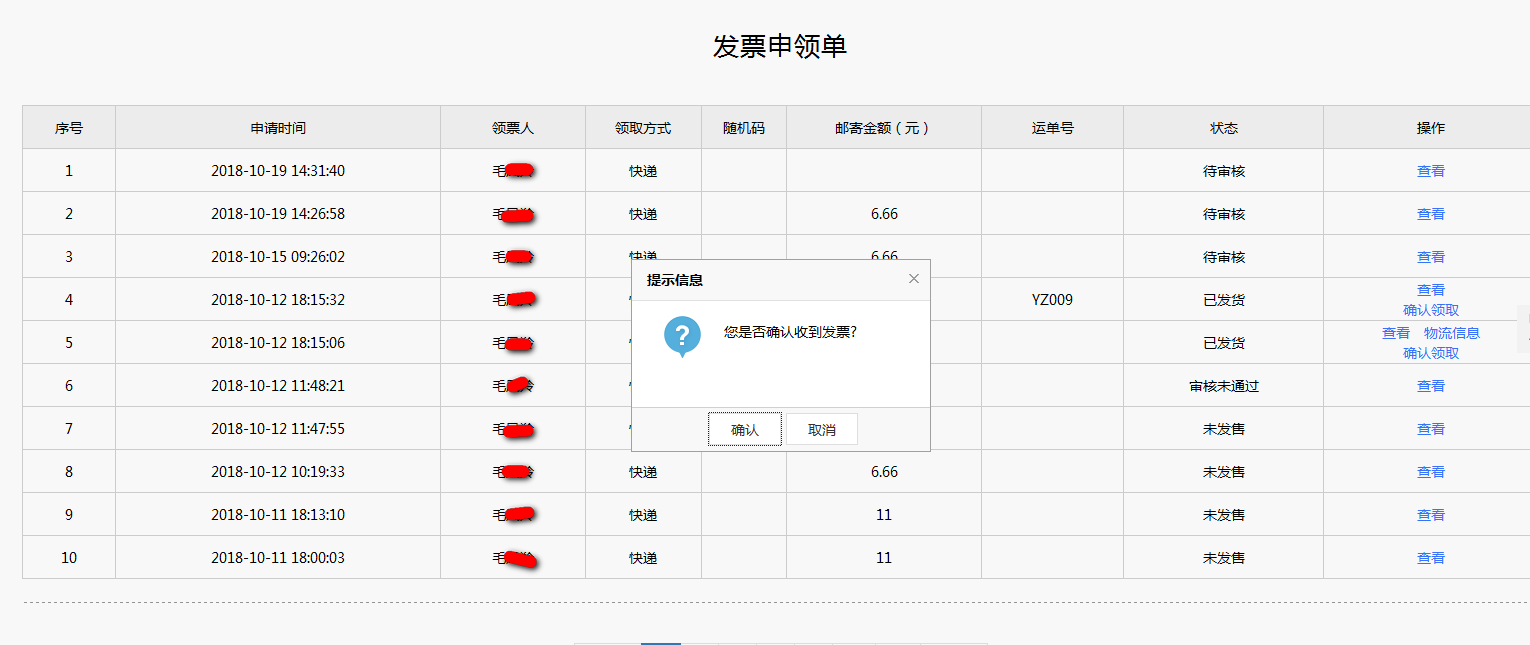Click 未发售 status in row 9
This screenshot has width=1530, height=645.
(1224, 515)
